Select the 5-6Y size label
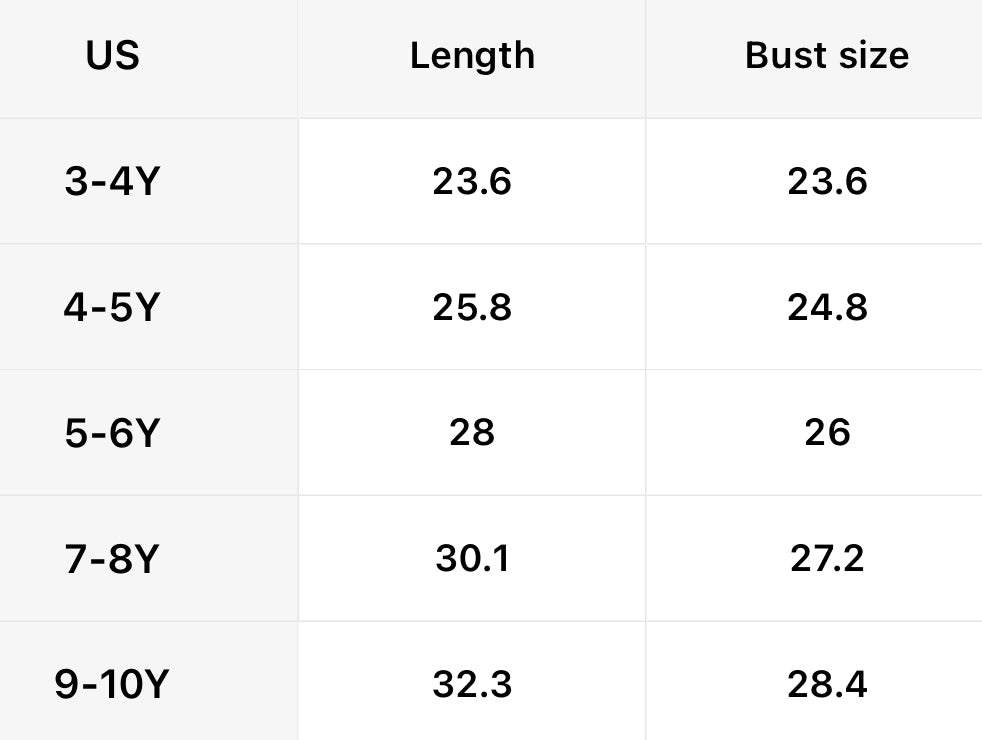This screenshot has height=740, width=982. 111,433
